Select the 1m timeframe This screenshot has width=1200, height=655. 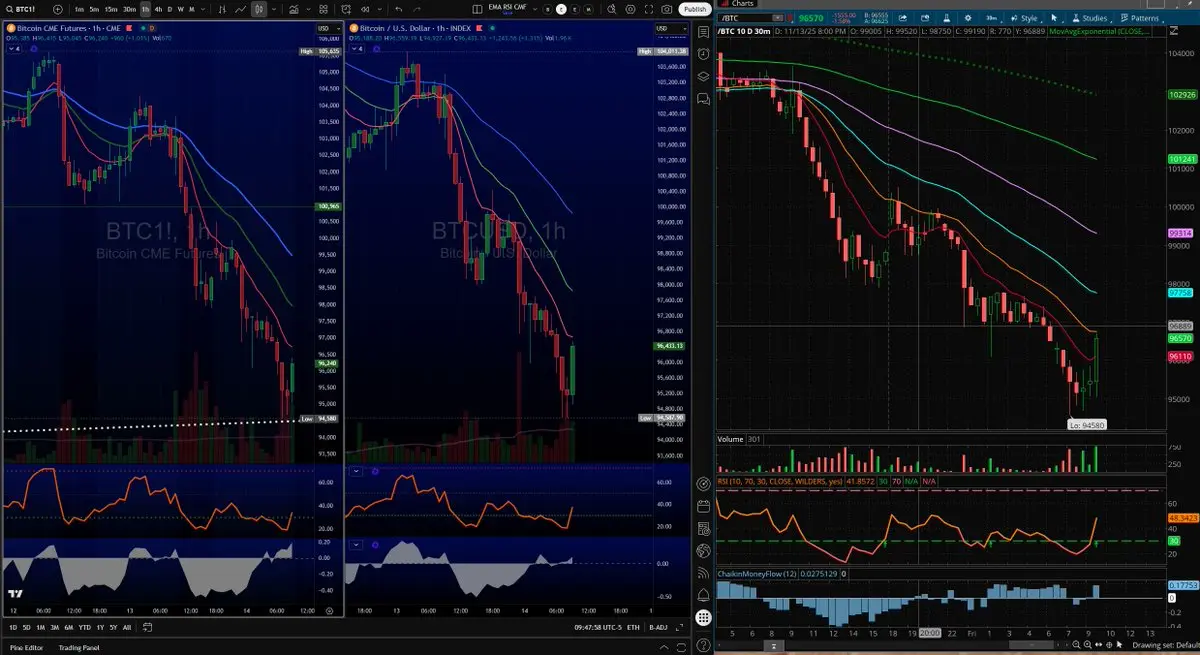tap(79, 9)
